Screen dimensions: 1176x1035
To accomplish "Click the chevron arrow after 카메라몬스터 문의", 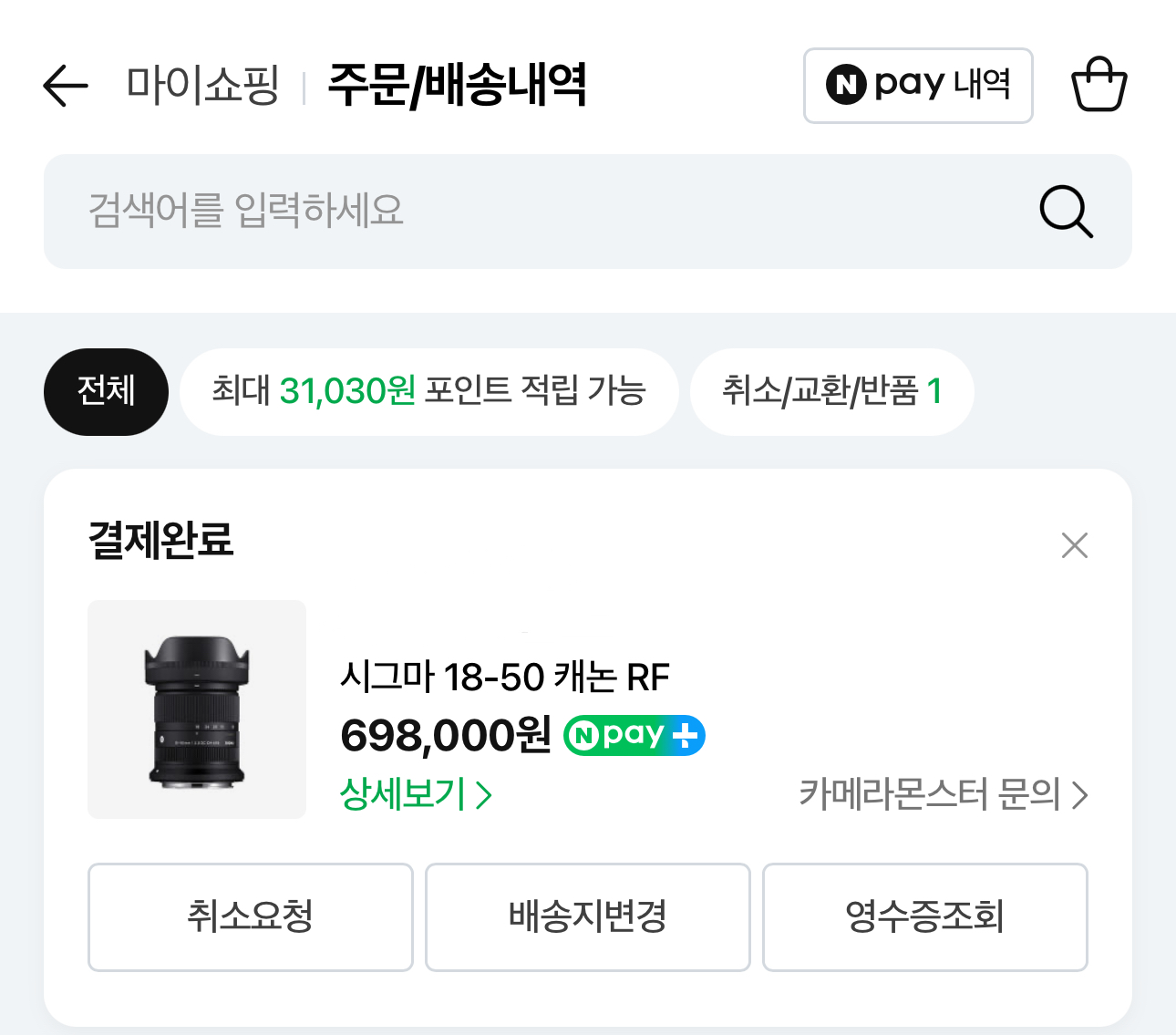I will pyautogui.click(x=1080, y=795).
